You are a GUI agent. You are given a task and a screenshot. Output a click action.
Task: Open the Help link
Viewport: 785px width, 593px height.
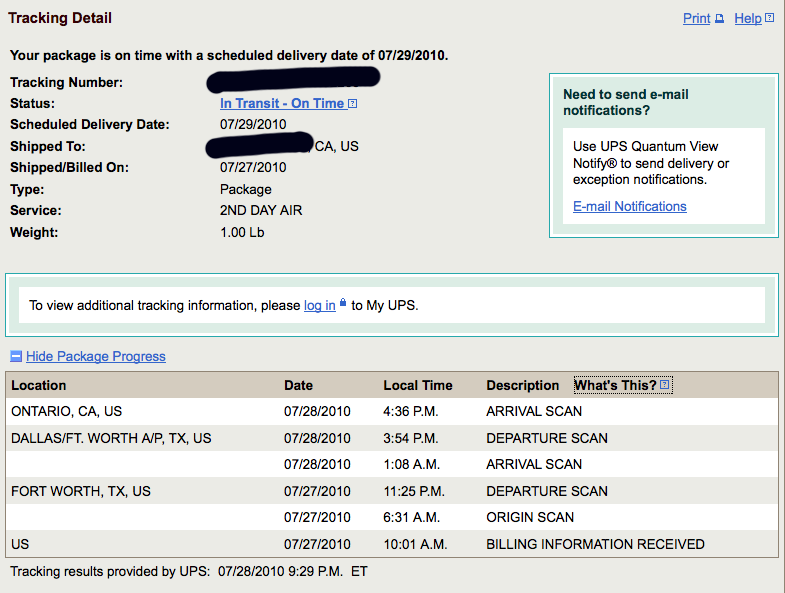click(x=747, y=19)
